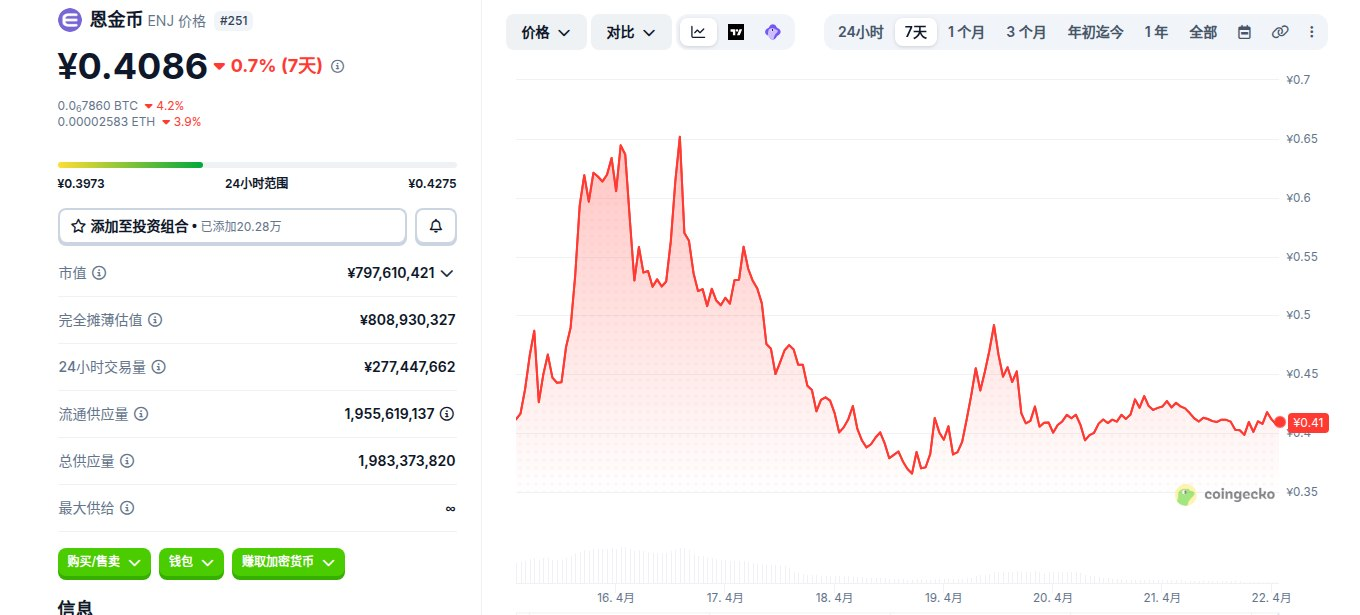Click the chain link share icon

pos(1280,32)
